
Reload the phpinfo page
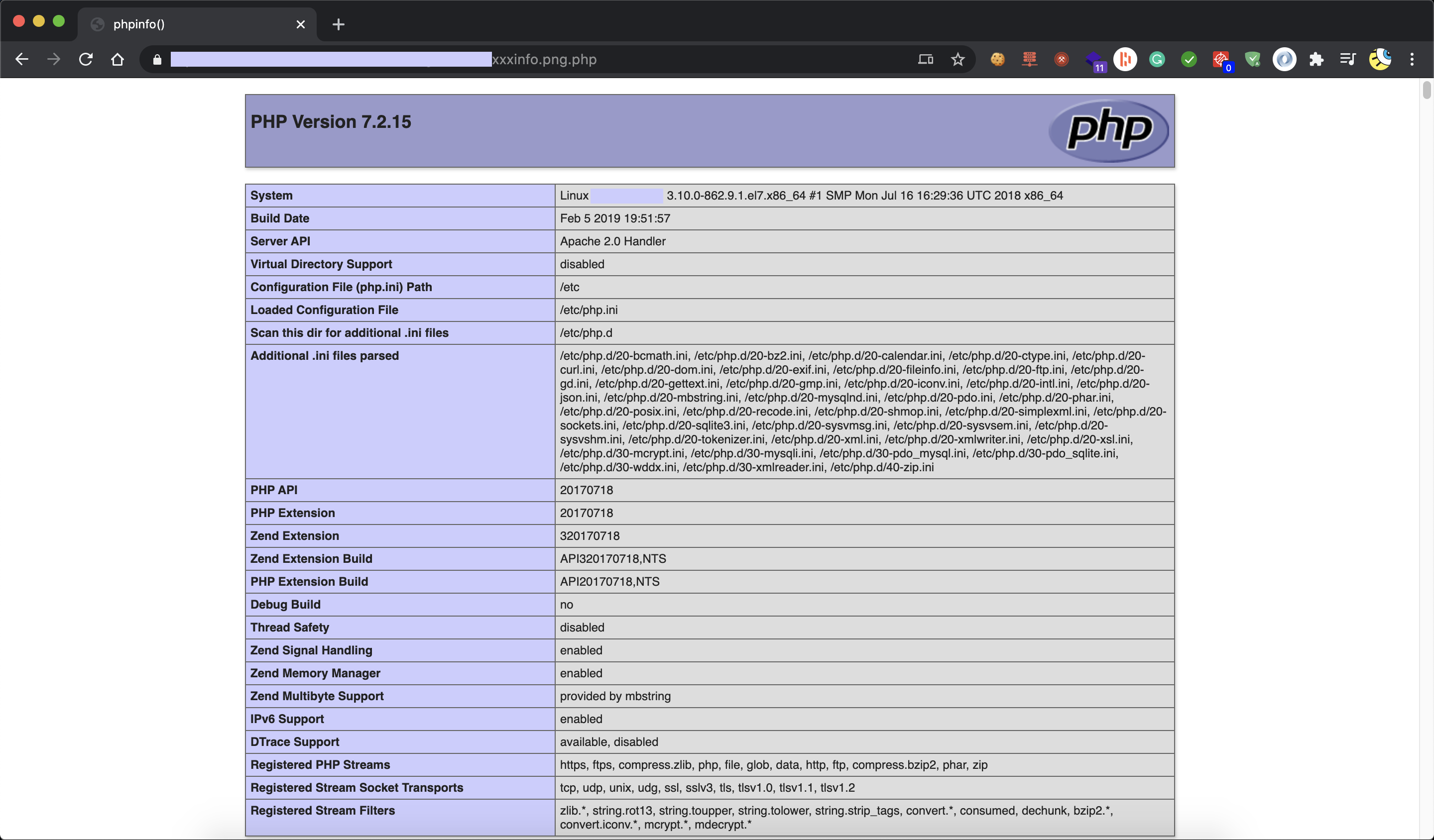pyautogui.click(x=85, y=59)
